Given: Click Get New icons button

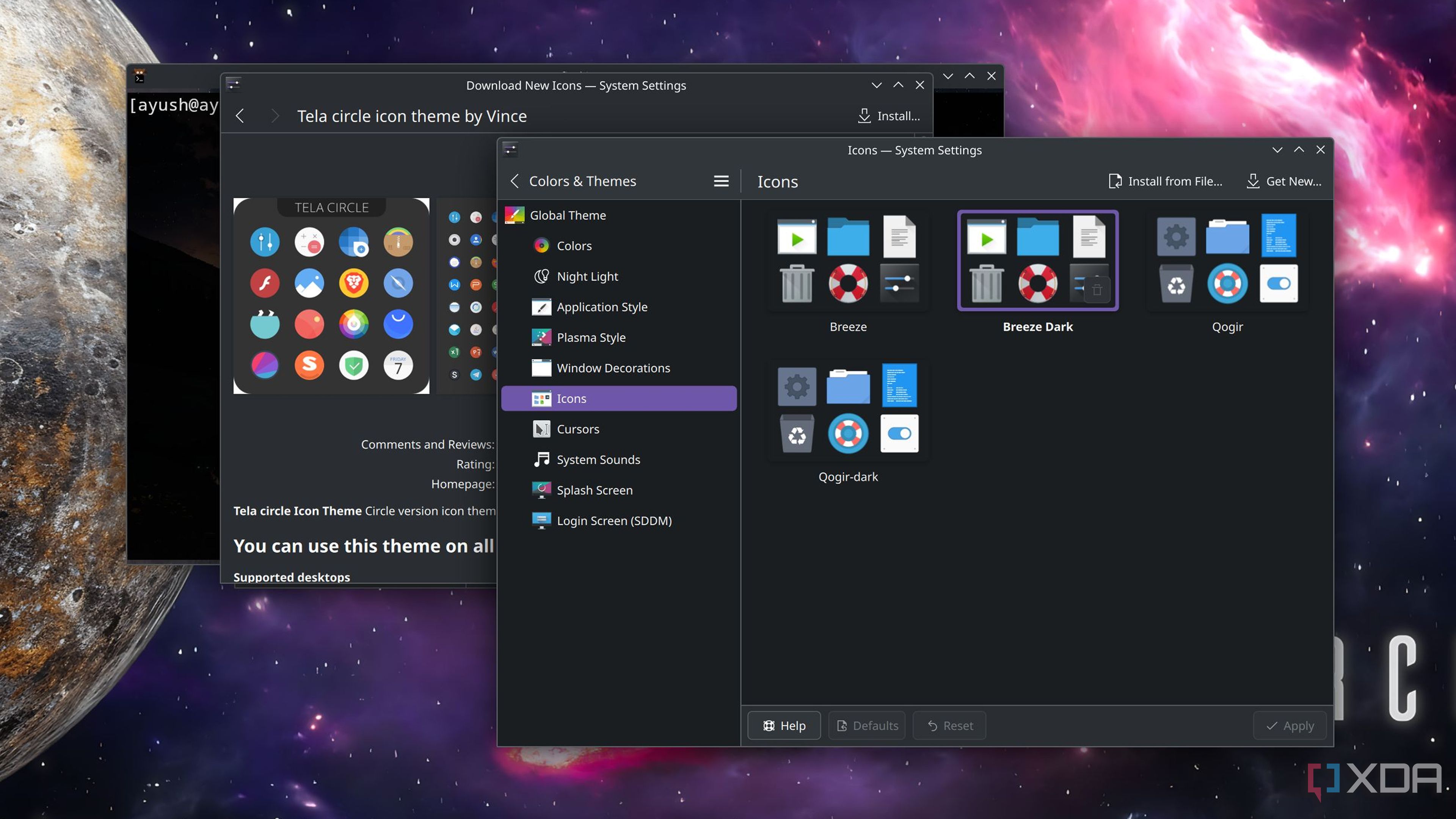Looking at the screenshot, I should pyautogui.click(x=1284, y=182).
